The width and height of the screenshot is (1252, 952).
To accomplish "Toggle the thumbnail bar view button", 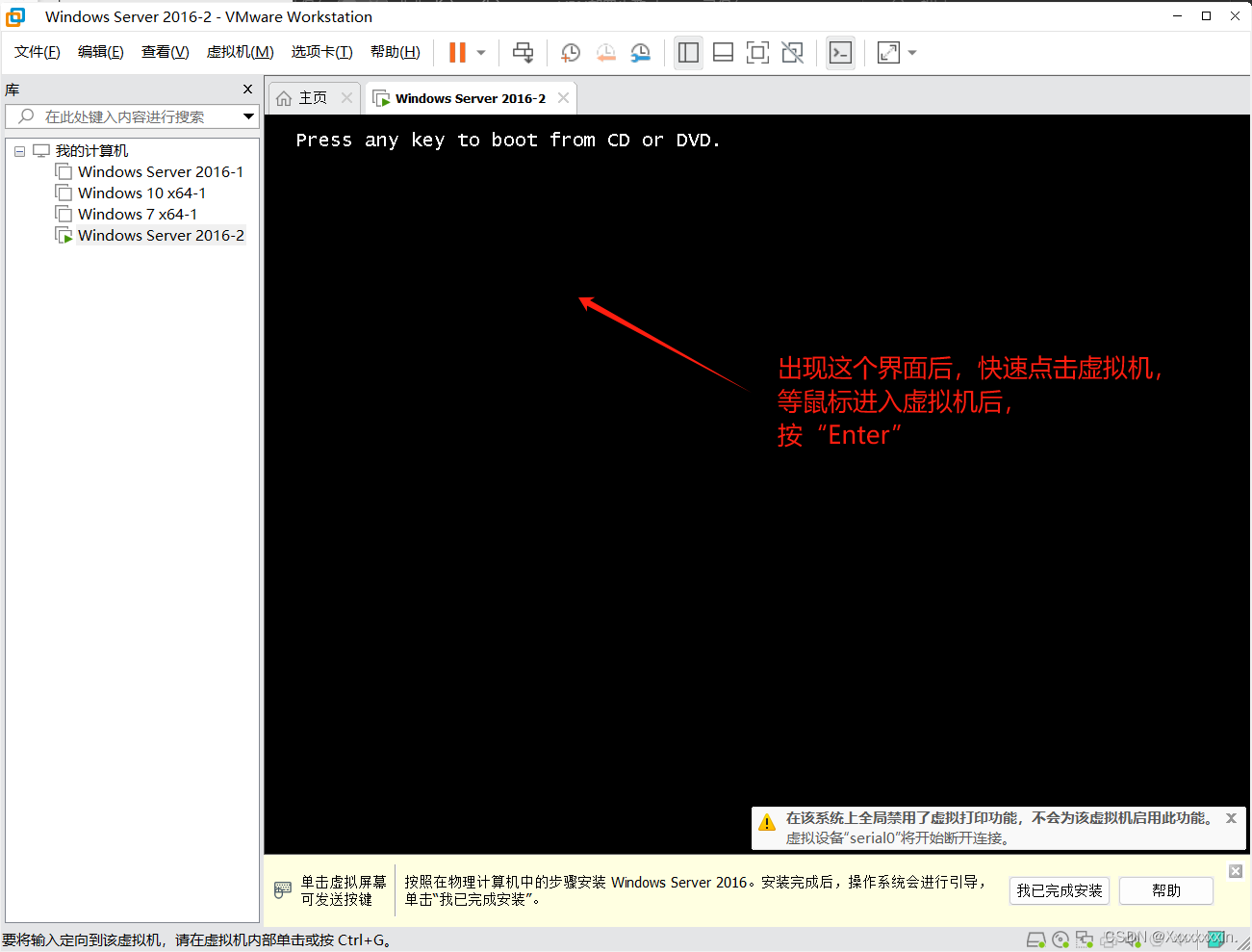I will tap(723, 53).
